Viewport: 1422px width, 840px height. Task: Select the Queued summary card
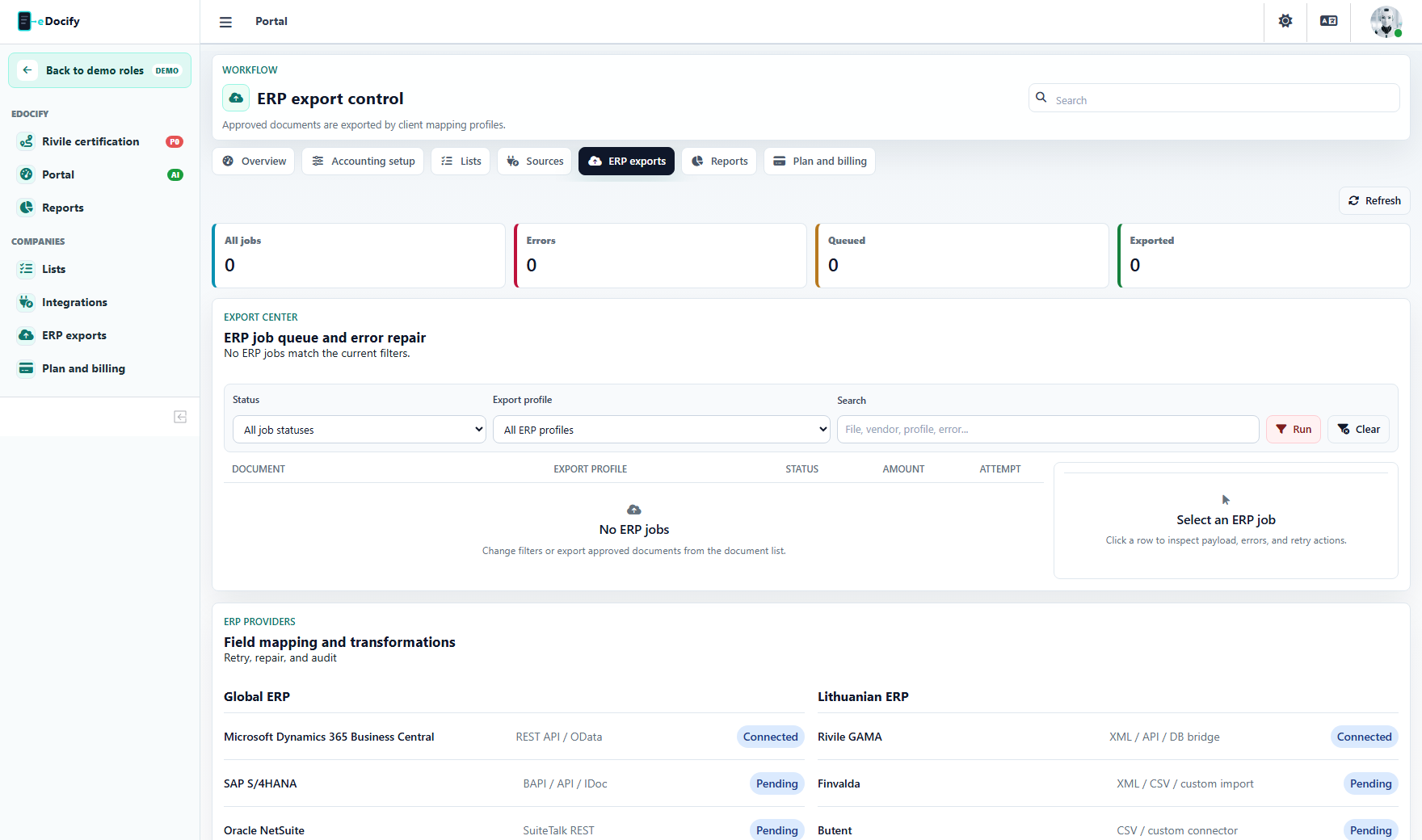(x=962, y=255)
